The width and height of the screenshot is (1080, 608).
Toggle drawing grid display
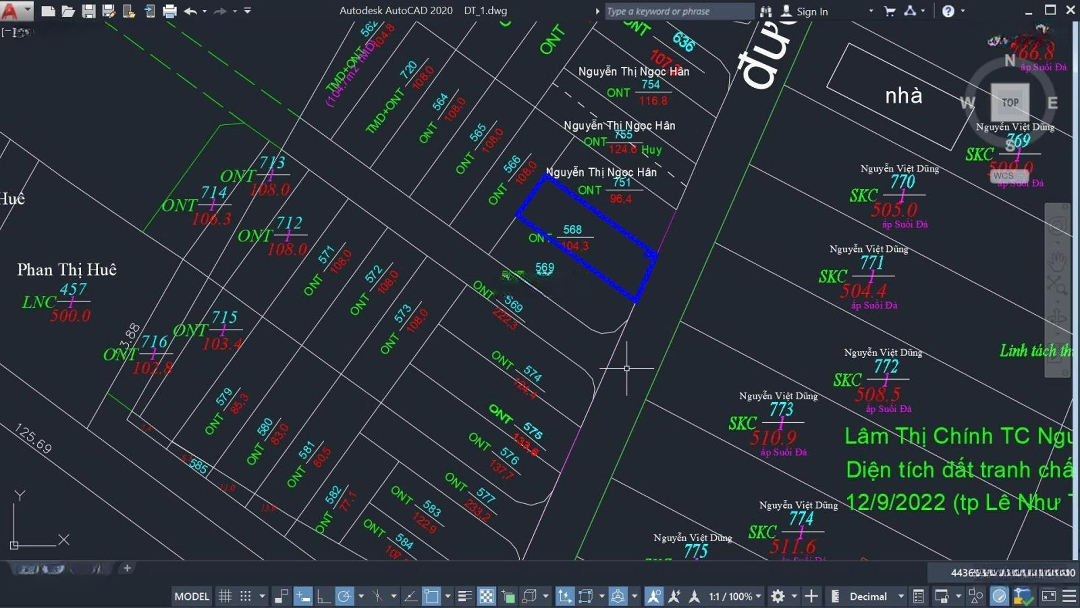(225, 596)
